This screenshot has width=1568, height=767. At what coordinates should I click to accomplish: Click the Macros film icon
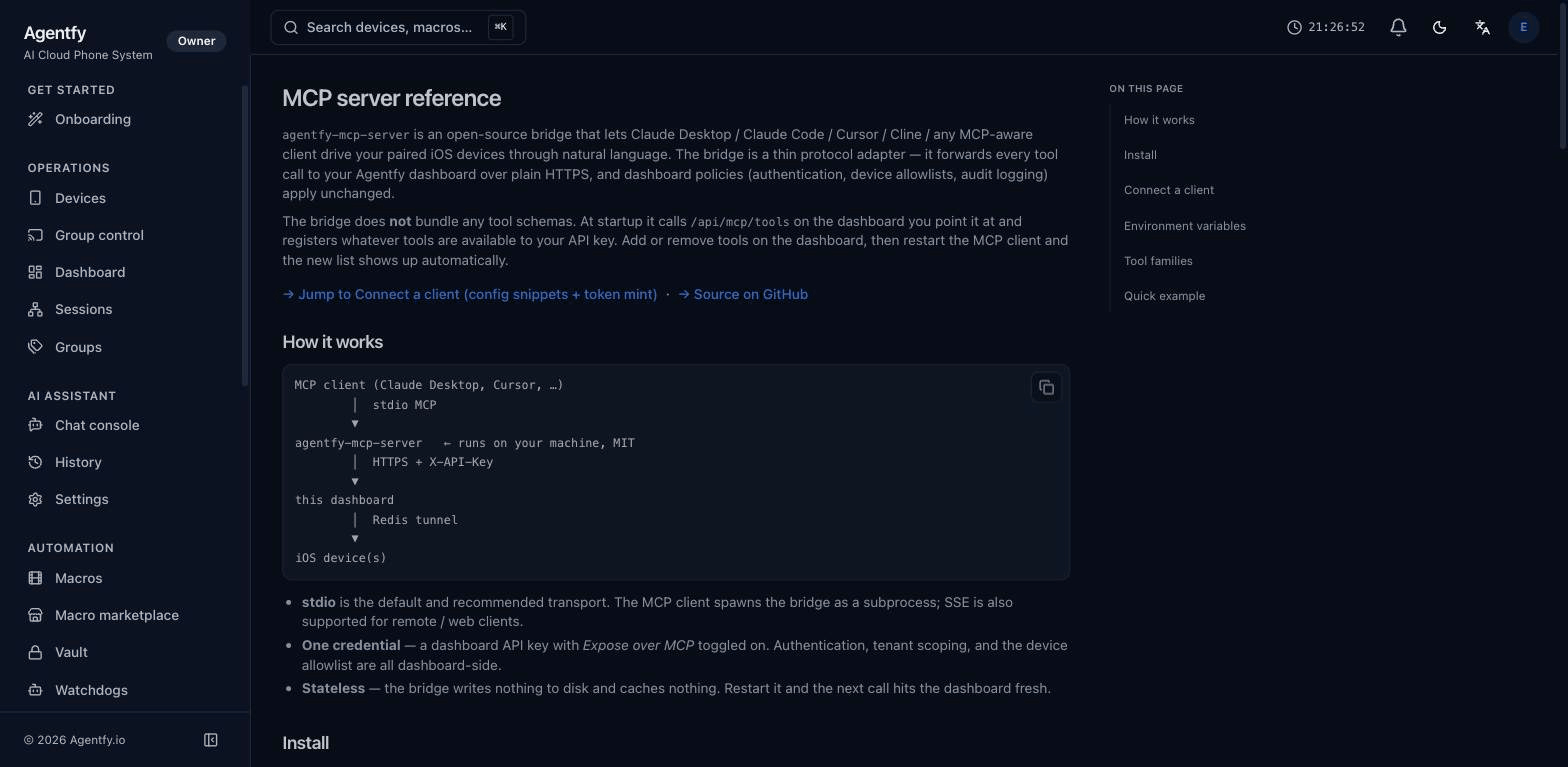(35, 578)
